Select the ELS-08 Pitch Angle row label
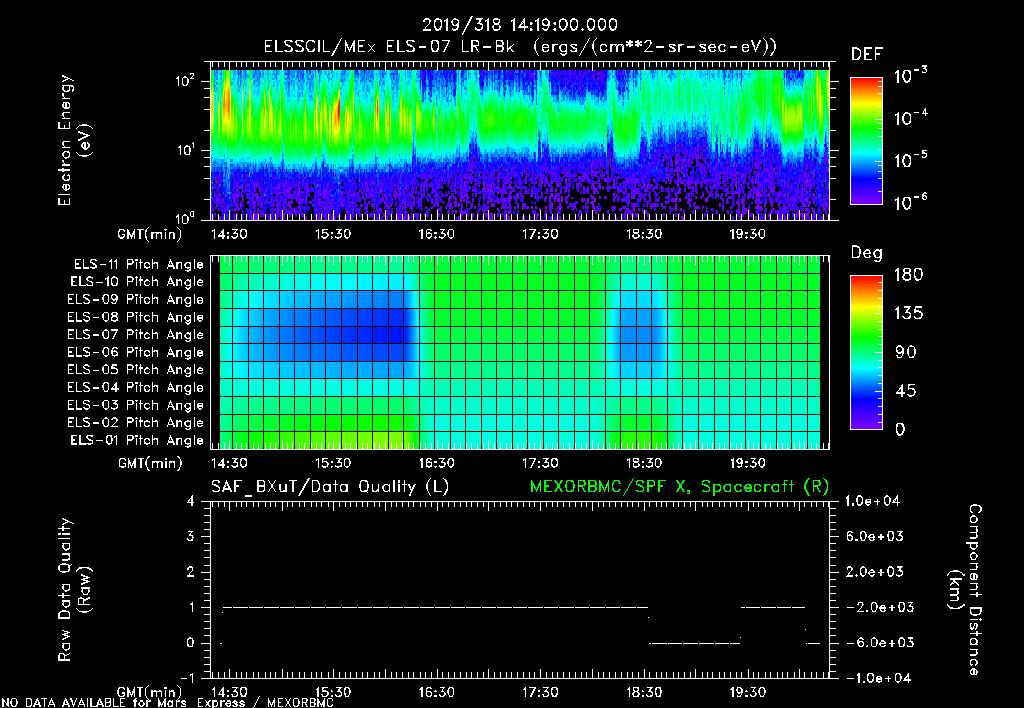This screenshot has width=1024, height=708. coord(136,317)
